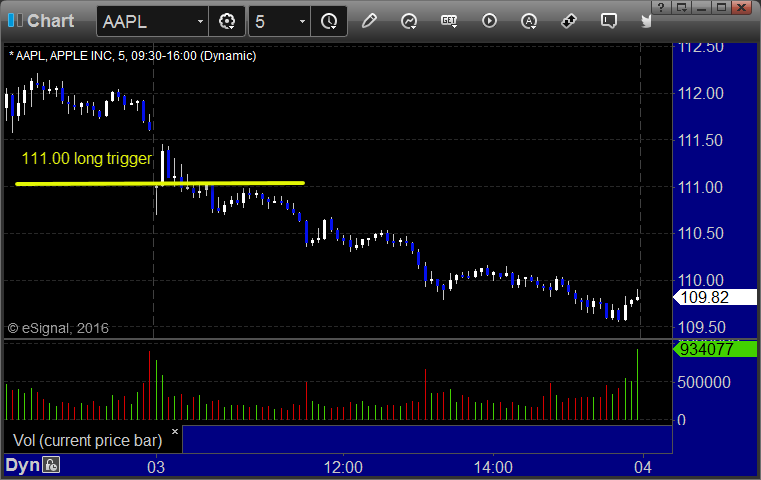
Task: Select the pencil drawing tools icon
Action: 369,21
